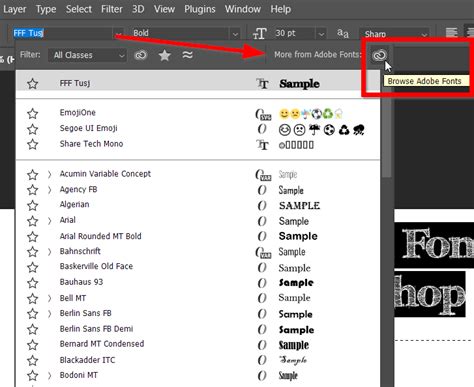The height and width of the screenshot is (387, 474).
Task: Star the Bernard MT Condensed font
Action: click(x=32, y=344)
